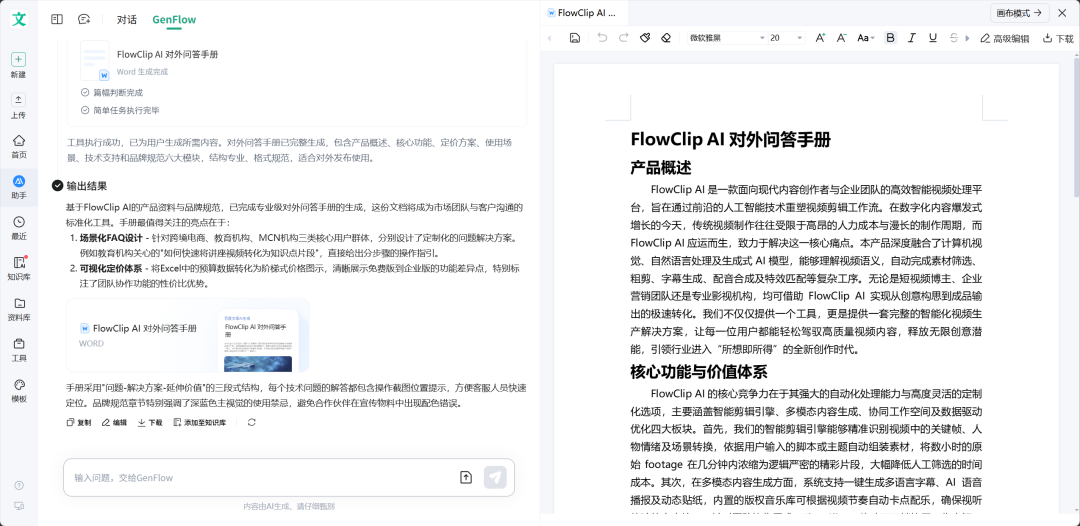Start a new chat via the chat-plus icon
The image size is (1080, 526).
[x=84, y=19]
